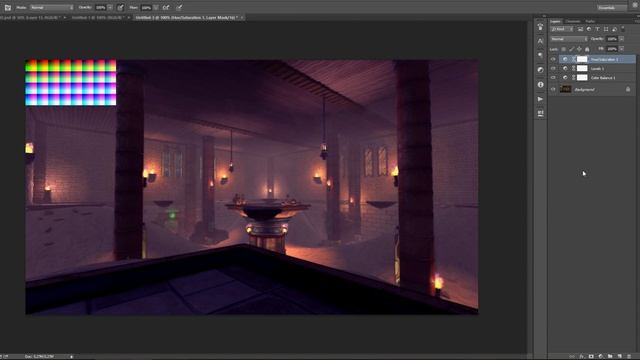Viewport: 640px width, 360px height.
Task: Enable airbrush mode icon
Action: pyautogui.click(x=166, y=7)
